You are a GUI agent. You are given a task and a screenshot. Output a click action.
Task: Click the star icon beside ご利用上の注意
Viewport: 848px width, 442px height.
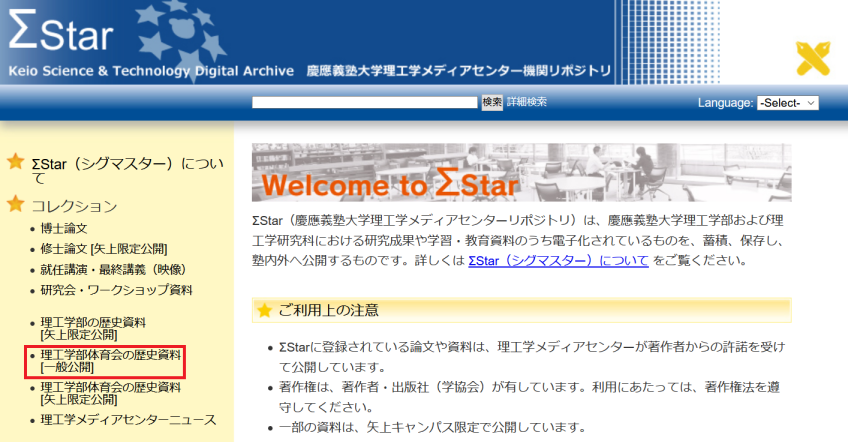(x=264, y=311)
